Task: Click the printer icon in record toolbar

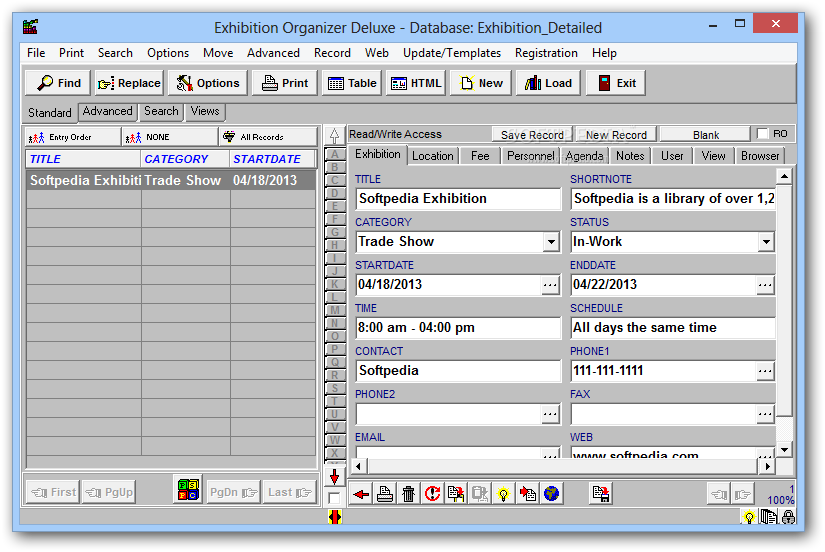Action: (385, 494)
